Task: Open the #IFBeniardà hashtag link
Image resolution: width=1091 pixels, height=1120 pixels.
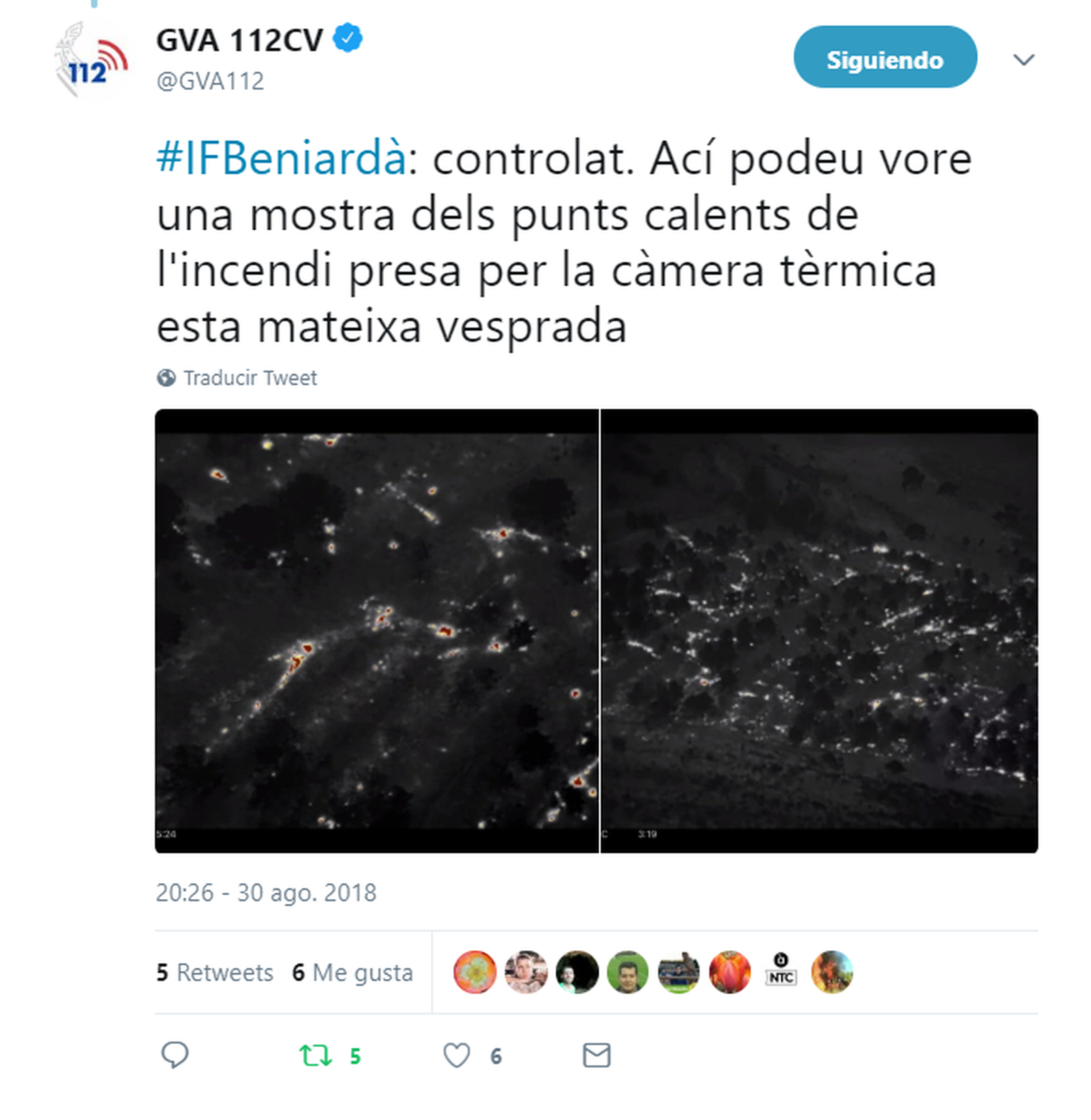Action: click(x=282, y=158)
